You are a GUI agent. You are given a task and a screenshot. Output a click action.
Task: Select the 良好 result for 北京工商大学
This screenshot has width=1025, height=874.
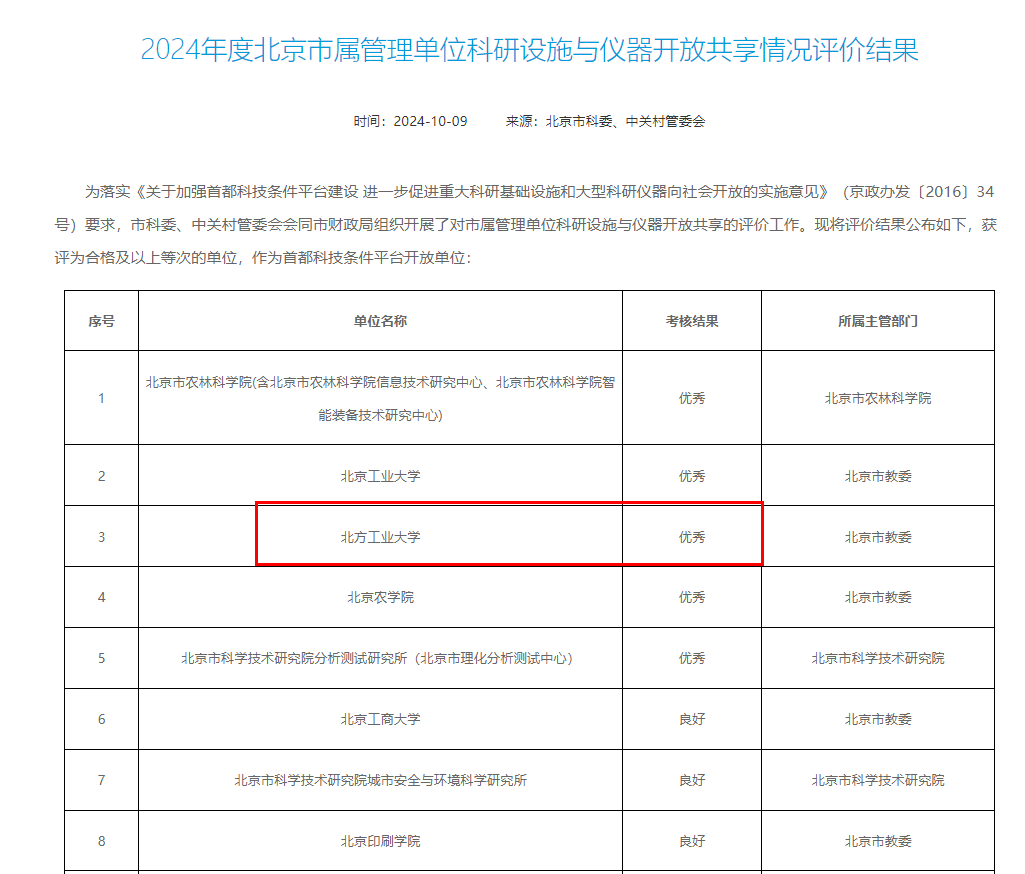tap(692, 719)
